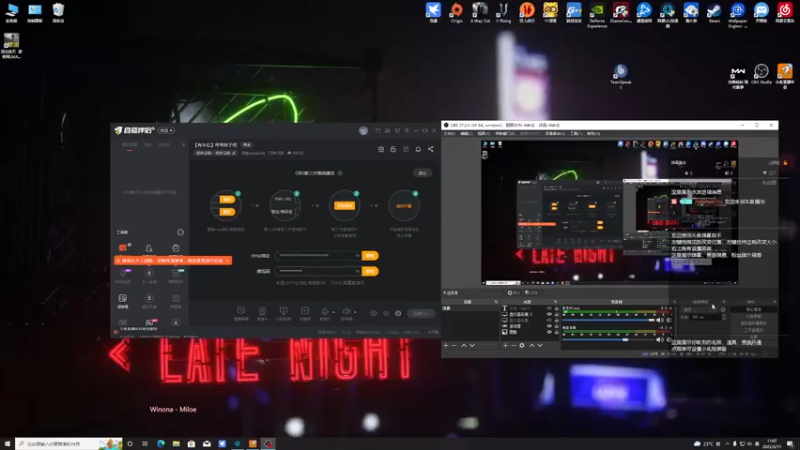Click the bell notification icon in streaming companion
Image resolution: width=800 pixels, height=450 pixels.
[x=418, y=149]
